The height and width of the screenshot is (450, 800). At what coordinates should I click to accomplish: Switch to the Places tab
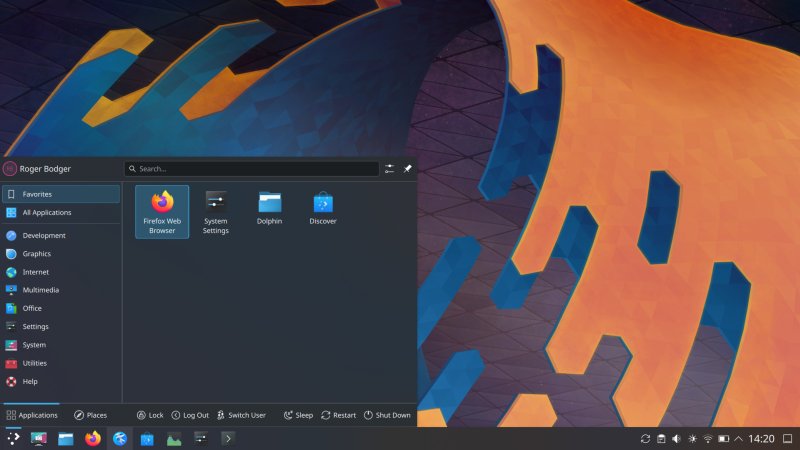click(x=90, y=415)
